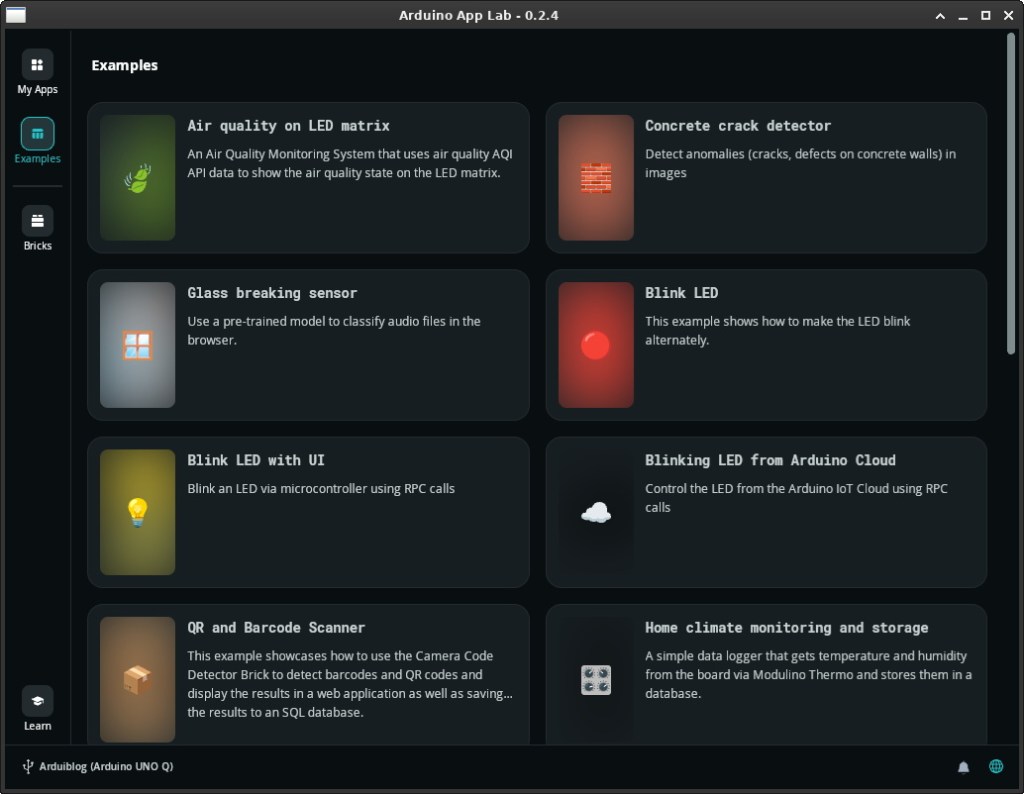The width and height of the screenshot is (1024, 794).
Task: Click the light bulb Blink LED UI thumbnail
Action: pyautogui.click(x=138, y=512)
